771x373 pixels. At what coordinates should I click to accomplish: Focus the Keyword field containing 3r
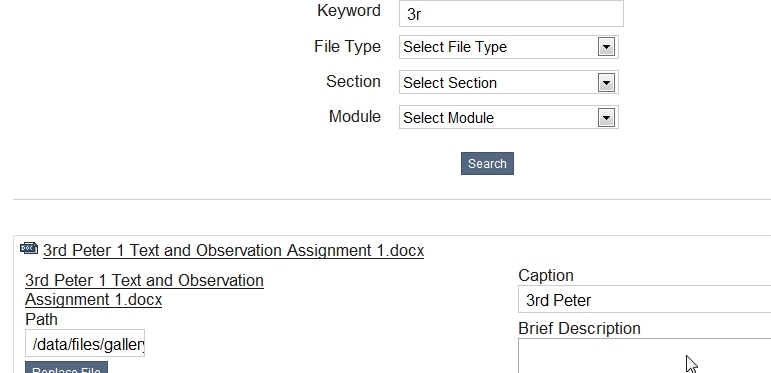coord(511,14)
